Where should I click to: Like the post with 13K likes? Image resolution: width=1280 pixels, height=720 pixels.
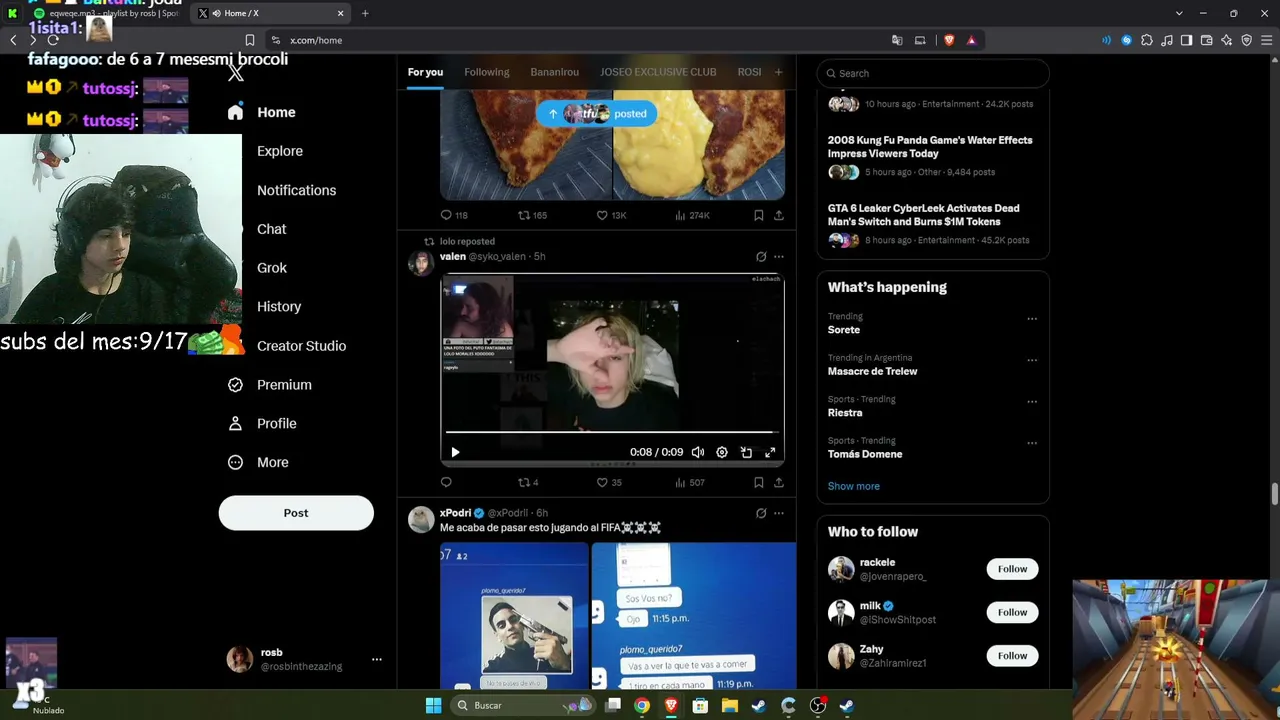click(x=611, y=215)
